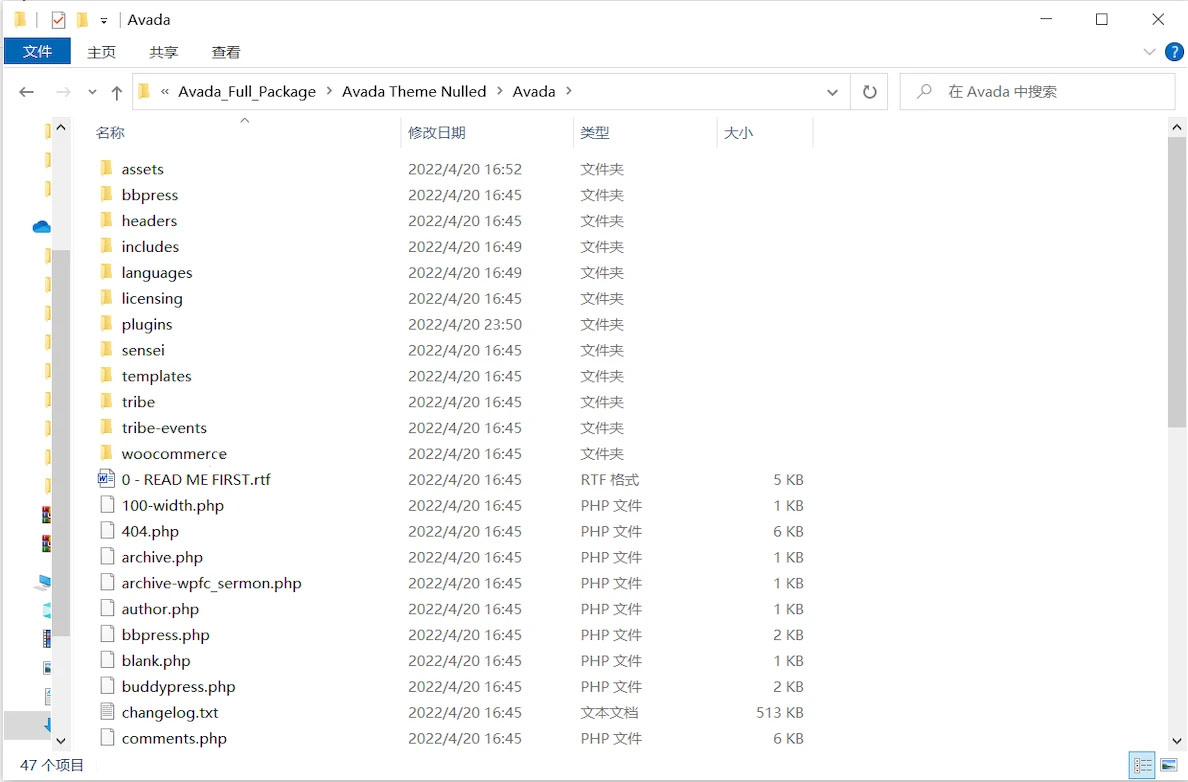Select the 100-width.php file icon

pos(108,505)
